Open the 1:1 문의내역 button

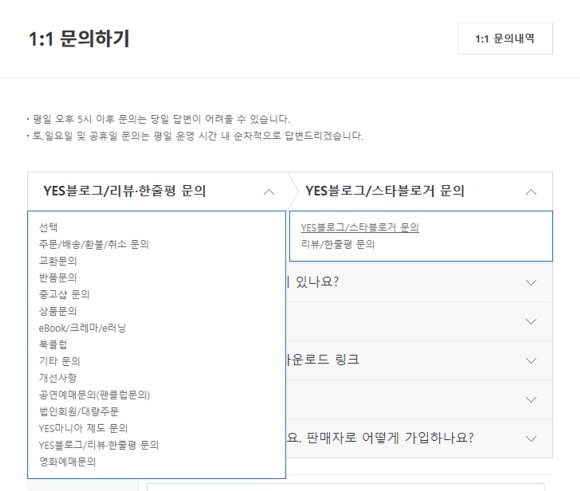coord(505,38)
